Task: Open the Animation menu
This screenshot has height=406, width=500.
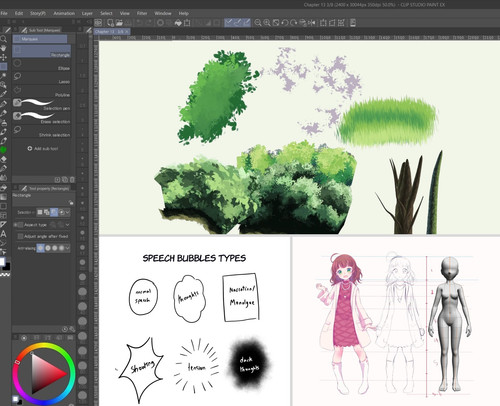Action: (x=64, y=13)
